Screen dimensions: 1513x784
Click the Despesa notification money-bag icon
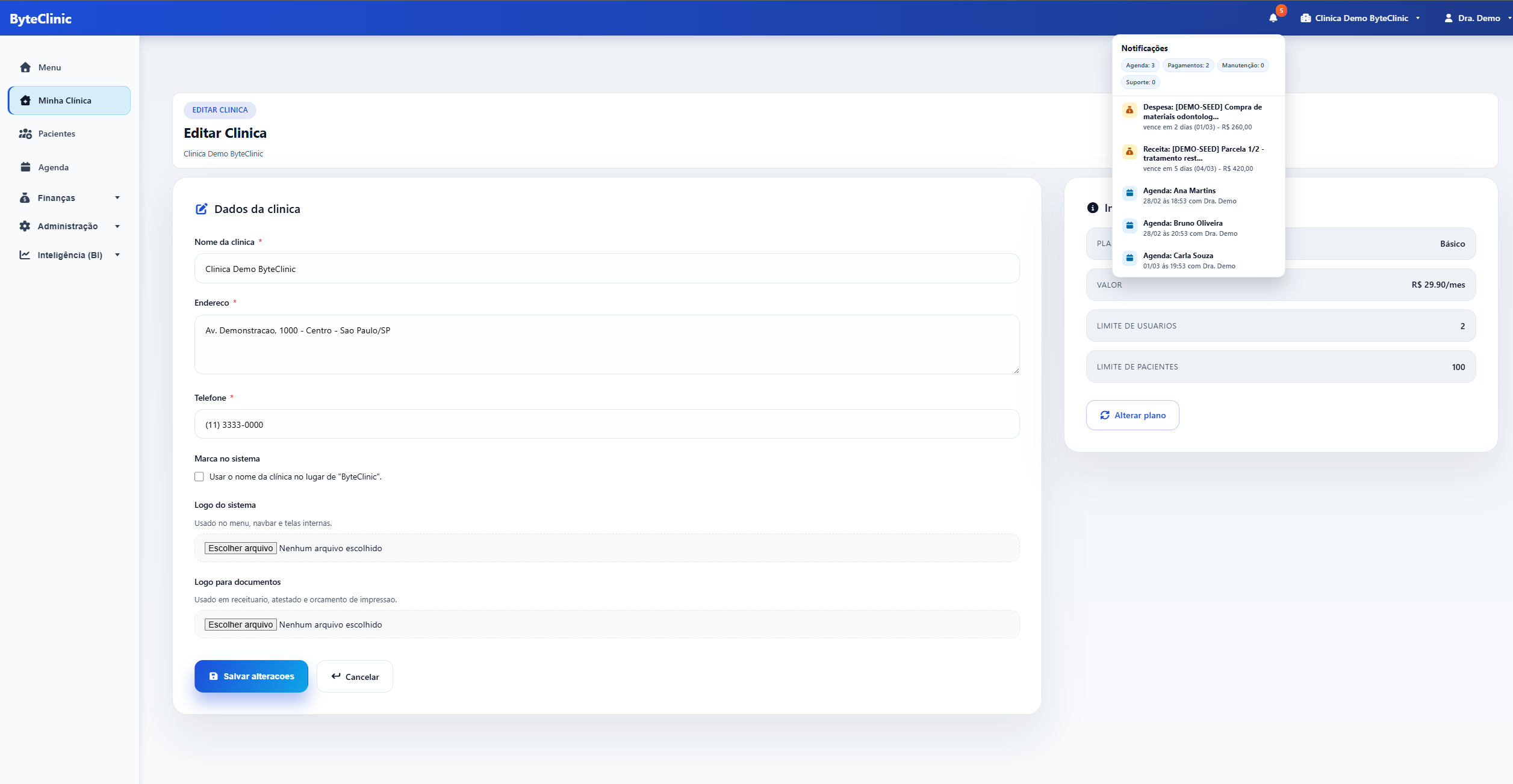[1129, 110]
